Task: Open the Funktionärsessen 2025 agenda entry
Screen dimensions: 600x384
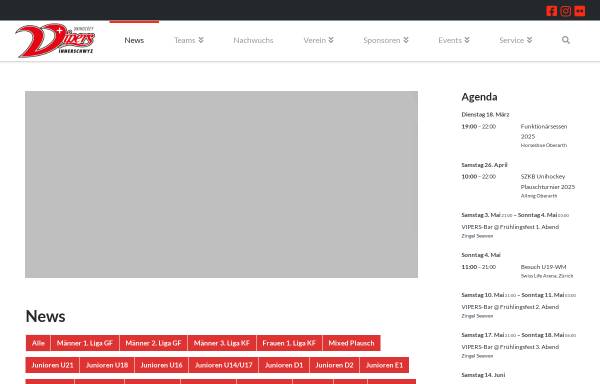Action: [543, 131]
